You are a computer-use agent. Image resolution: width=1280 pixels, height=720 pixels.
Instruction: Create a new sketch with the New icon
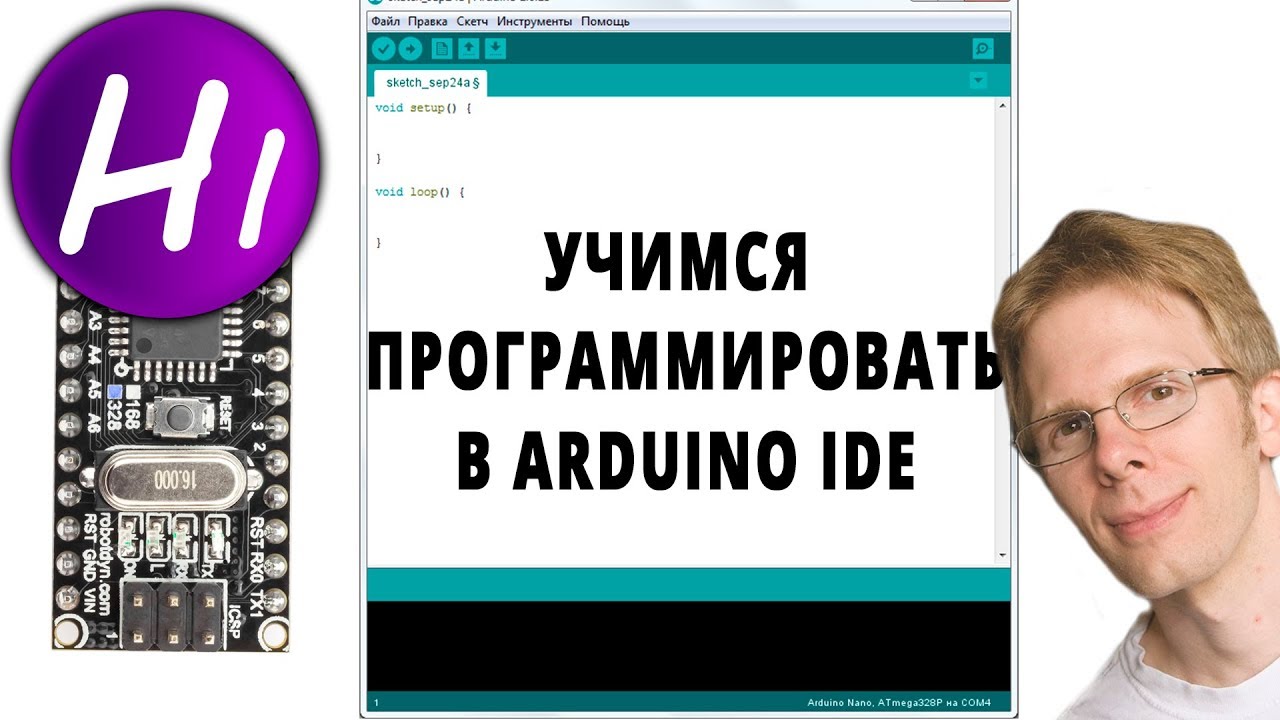pyautogui.click(x=442, y=48)
